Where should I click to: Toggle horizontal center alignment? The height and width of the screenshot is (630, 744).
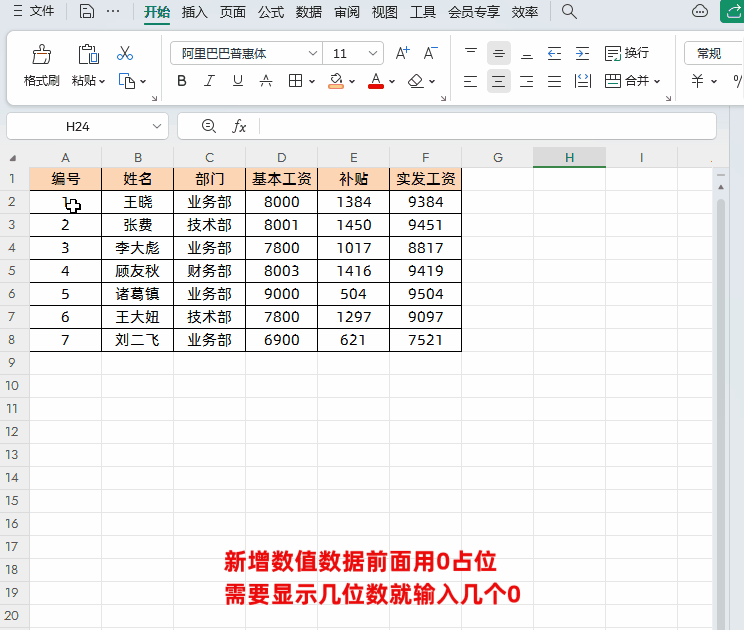[x=499, y=81]
